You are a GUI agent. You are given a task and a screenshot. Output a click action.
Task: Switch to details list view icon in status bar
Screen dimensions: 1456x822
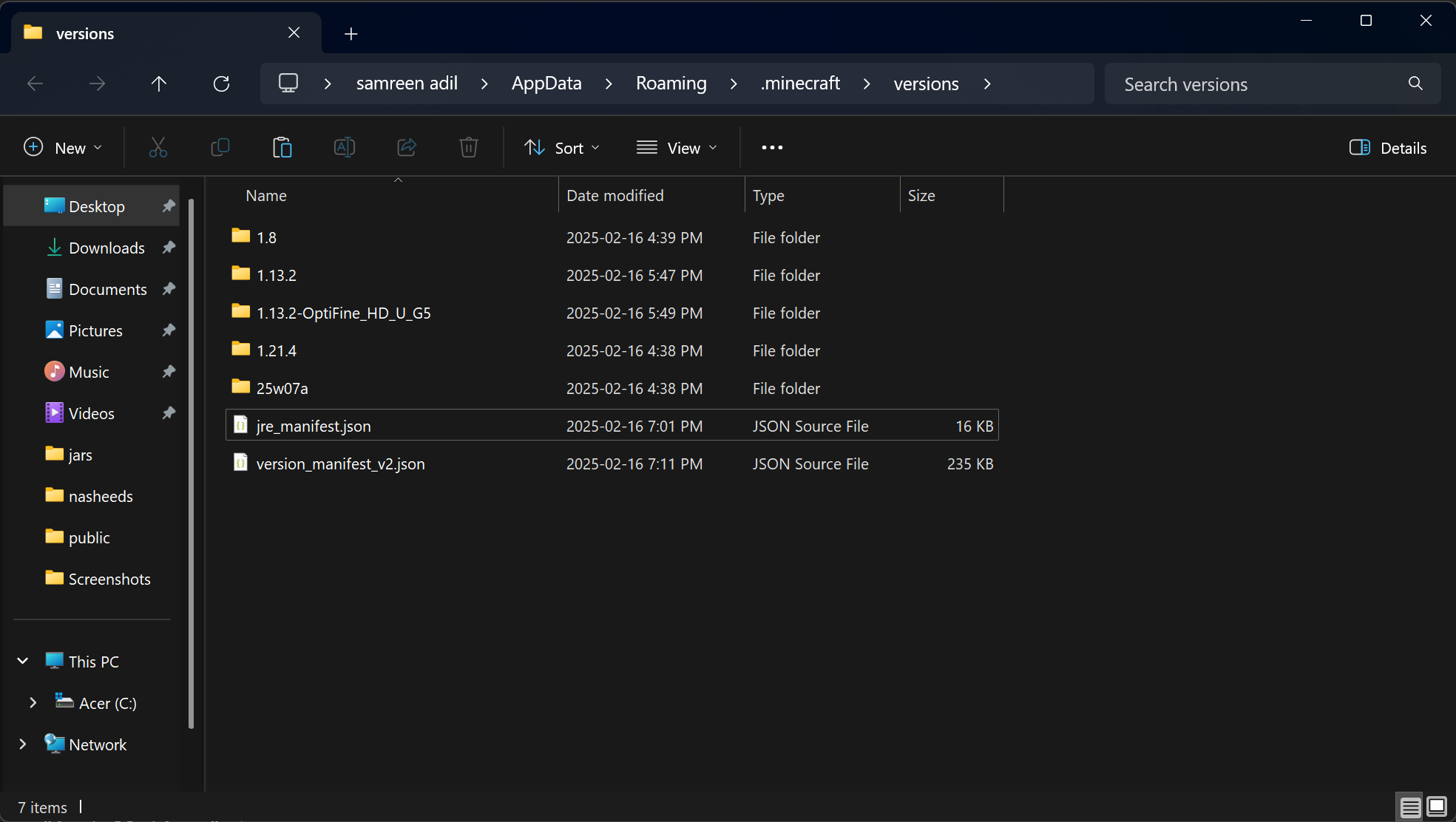pos(1410,806)
